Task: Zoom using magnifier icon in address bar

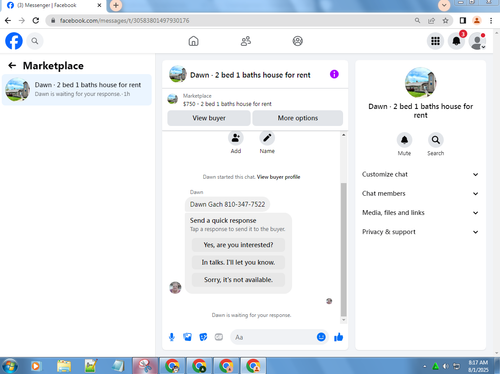Action: click(x=417, y=21)
